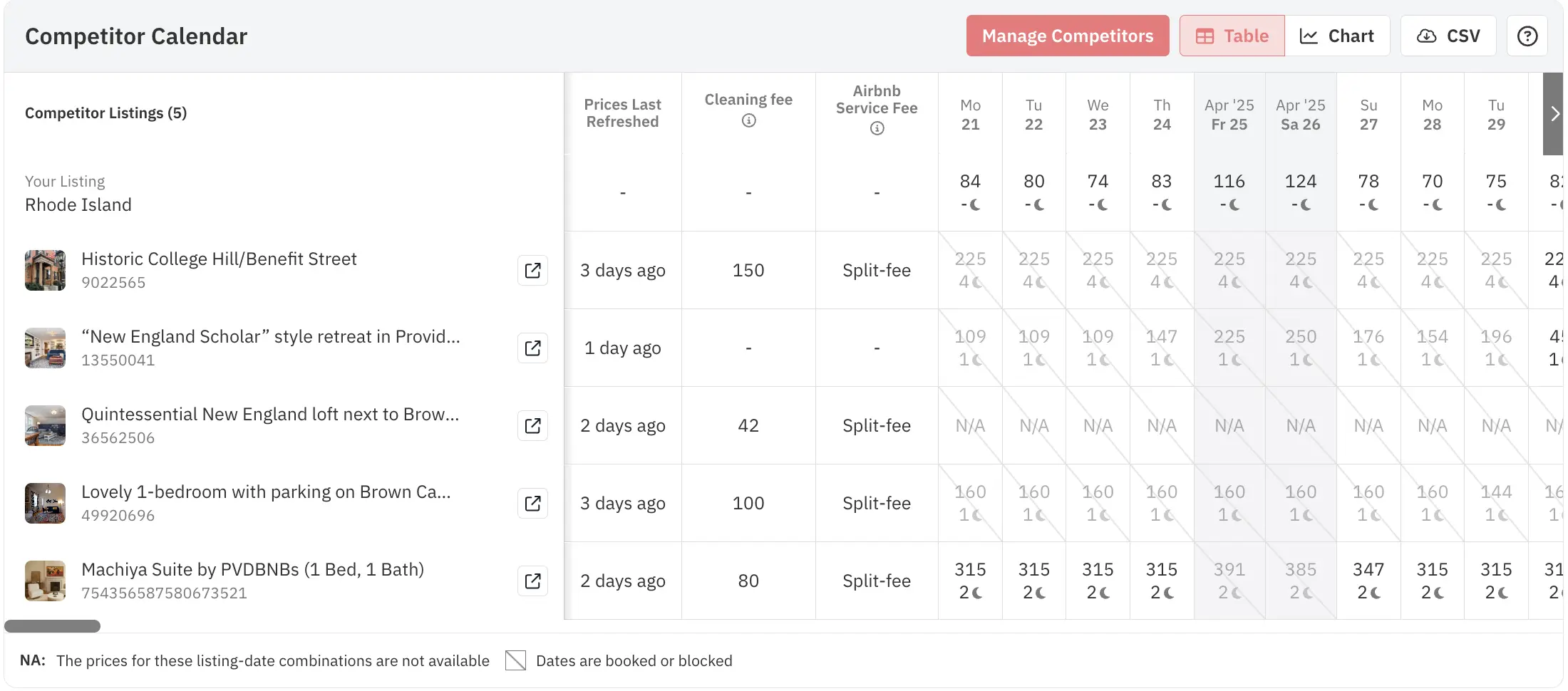Switch to Chart view
Screen dimensions: 1568x691
pyautogui.click(x=1337, y=36)
